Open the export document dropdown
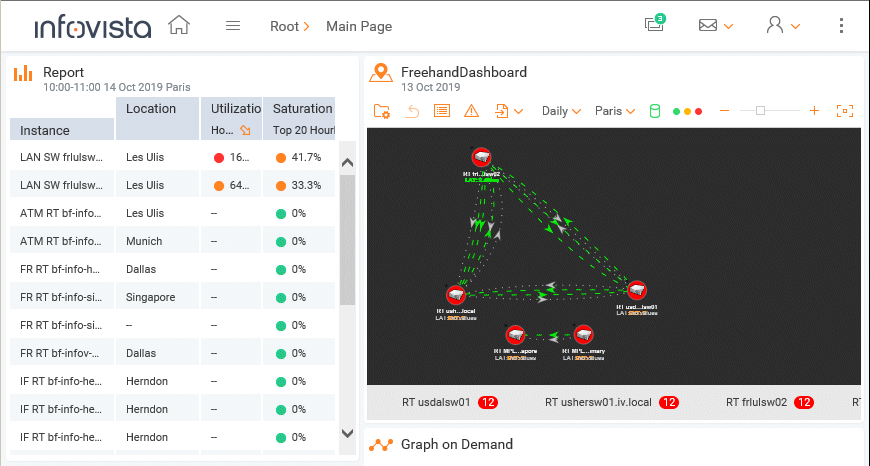 coord(508,112)
